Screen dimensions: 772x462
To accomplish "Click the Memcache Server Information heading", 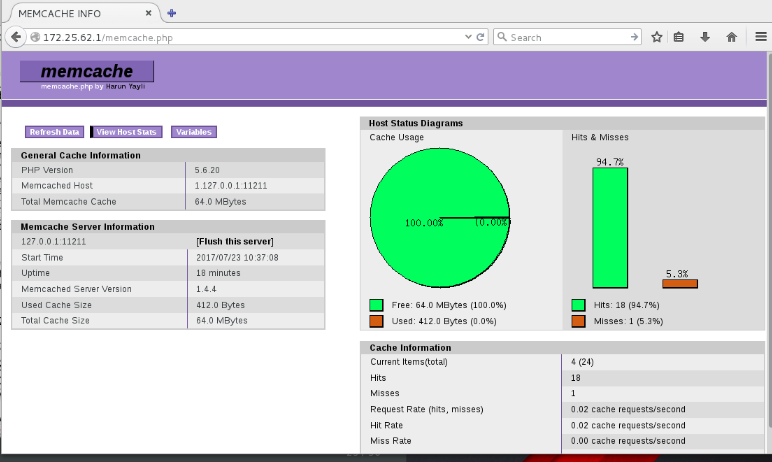I will tap(88, 227).
